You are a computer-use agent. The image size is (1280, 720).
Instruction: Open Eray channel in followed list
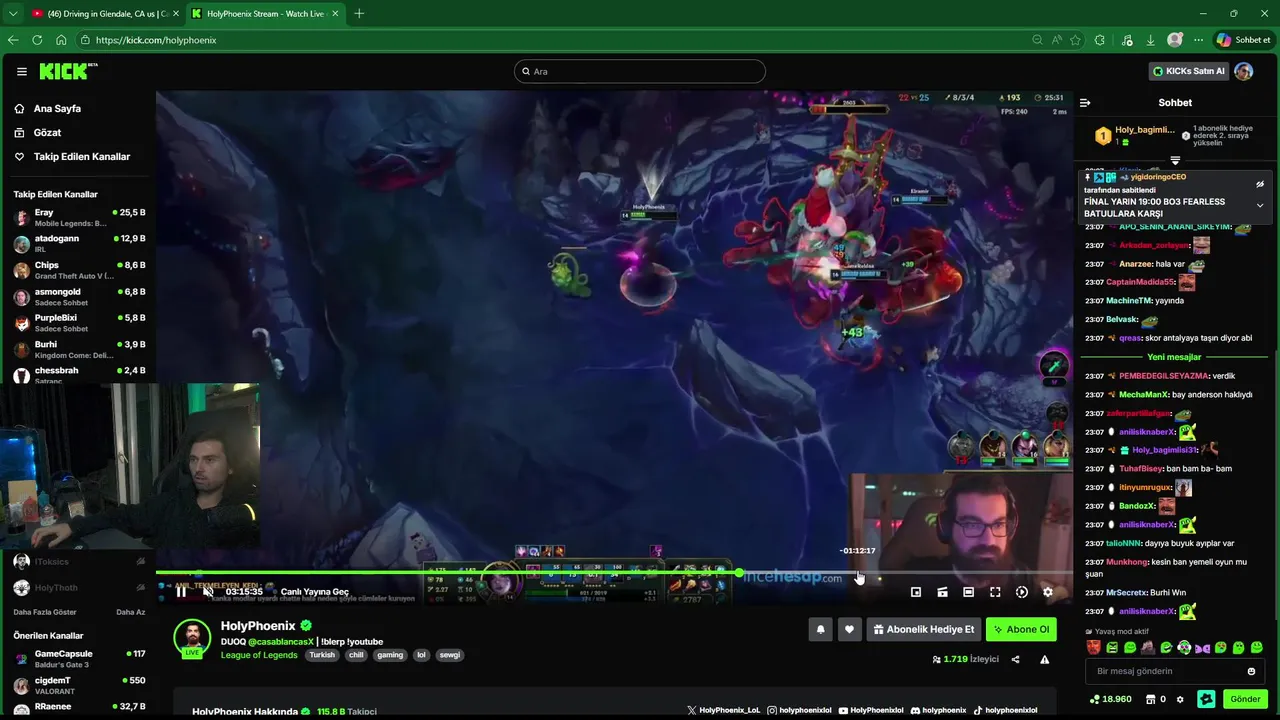point(80,217)
